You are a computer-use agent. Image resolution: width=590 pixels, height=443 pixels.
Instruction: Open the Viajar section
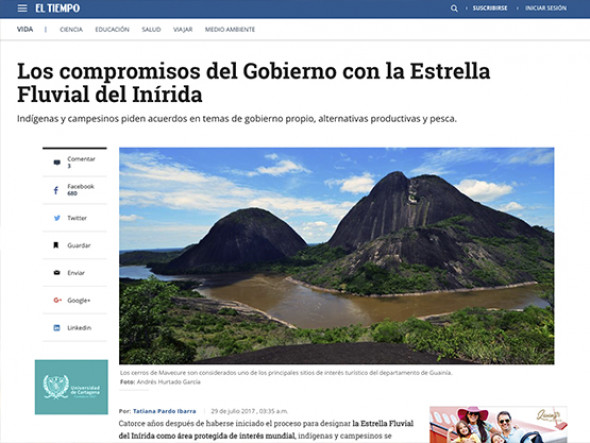[183, 29]
